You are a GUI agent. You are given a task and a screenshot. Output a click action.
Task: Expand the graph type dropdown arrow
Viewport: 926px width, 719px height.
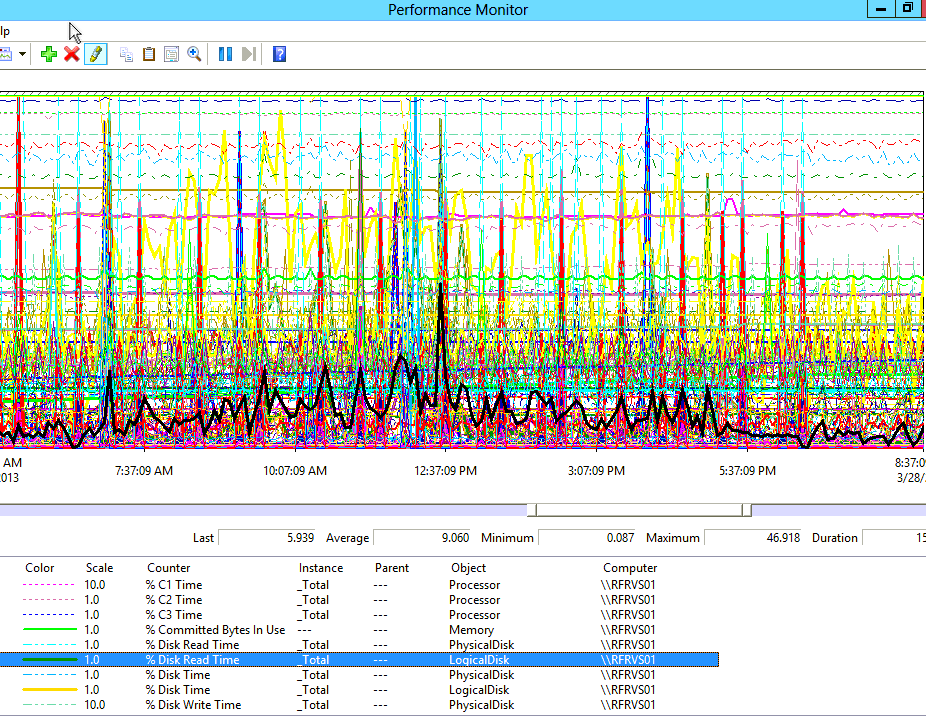pos(22,54)
